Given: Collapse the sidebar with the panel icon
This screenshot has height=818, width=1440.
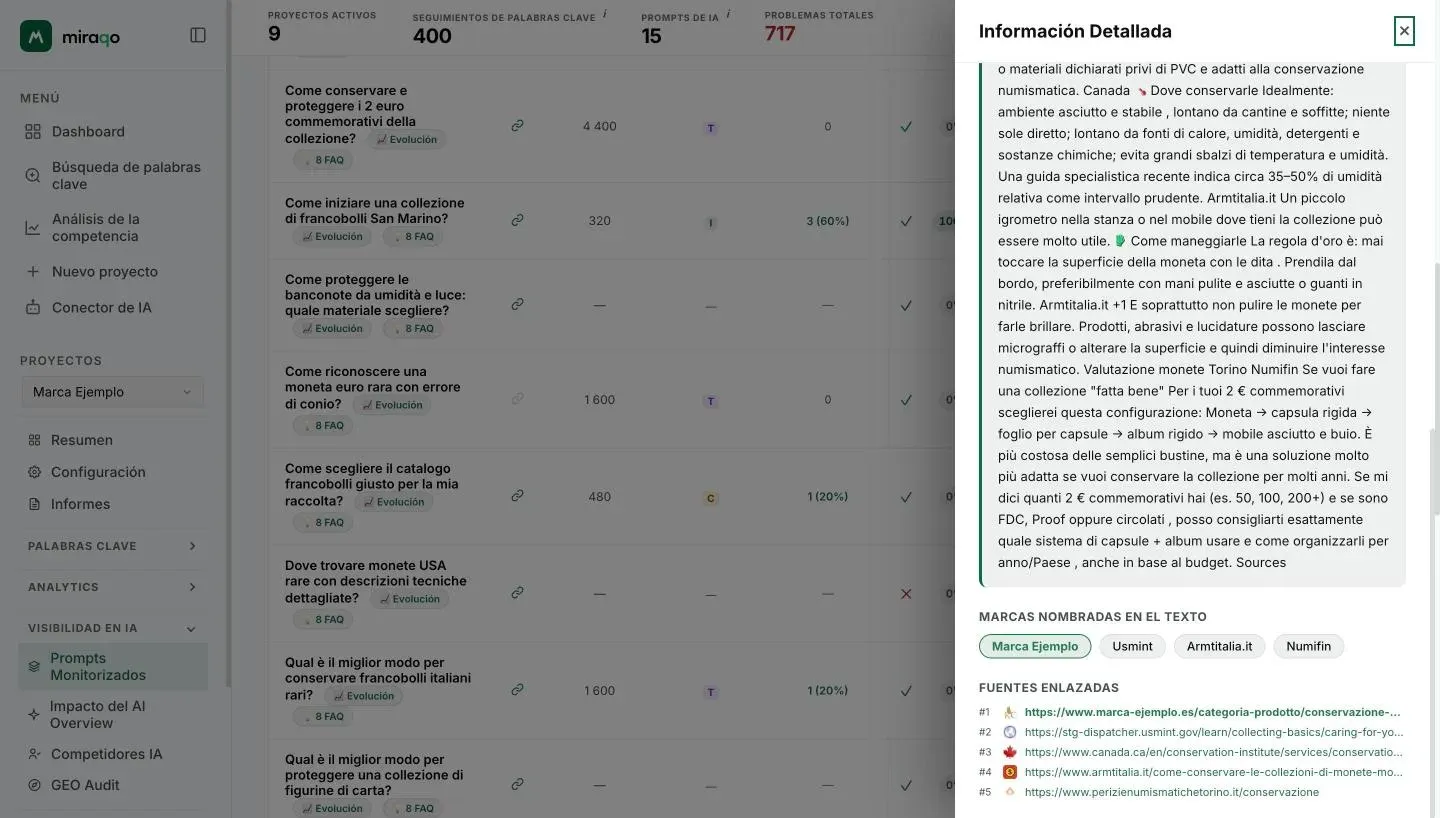Looking at the screenshot, I should tap(198, 36).
